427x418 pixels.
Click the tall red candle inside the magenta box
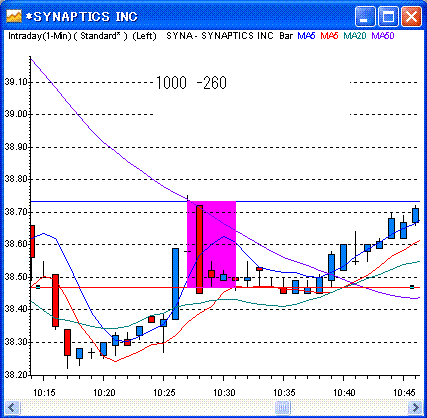pos(199,249)
